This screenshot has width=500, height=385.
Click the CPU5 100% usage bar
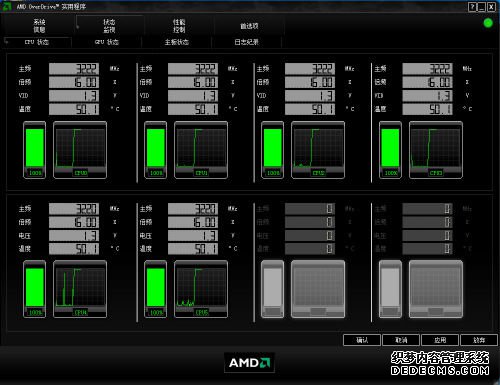click(156, 289)
